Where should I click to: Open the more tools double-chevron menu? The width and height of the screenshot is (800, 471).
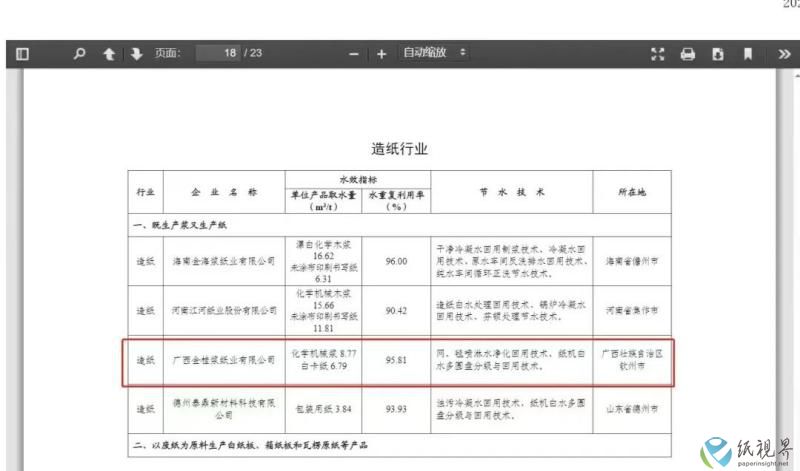pyautogui.click(x=784, y=54)
